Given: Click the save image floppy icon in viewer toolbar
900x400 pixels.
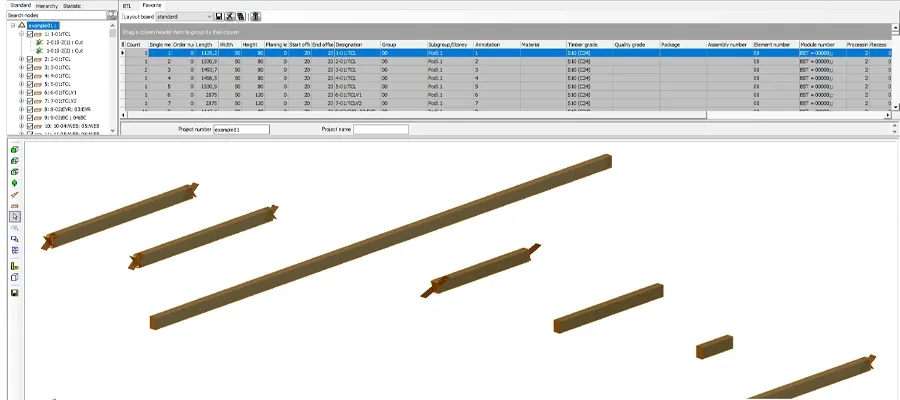Looking at the screenshot, I should (x=15, y=293).
